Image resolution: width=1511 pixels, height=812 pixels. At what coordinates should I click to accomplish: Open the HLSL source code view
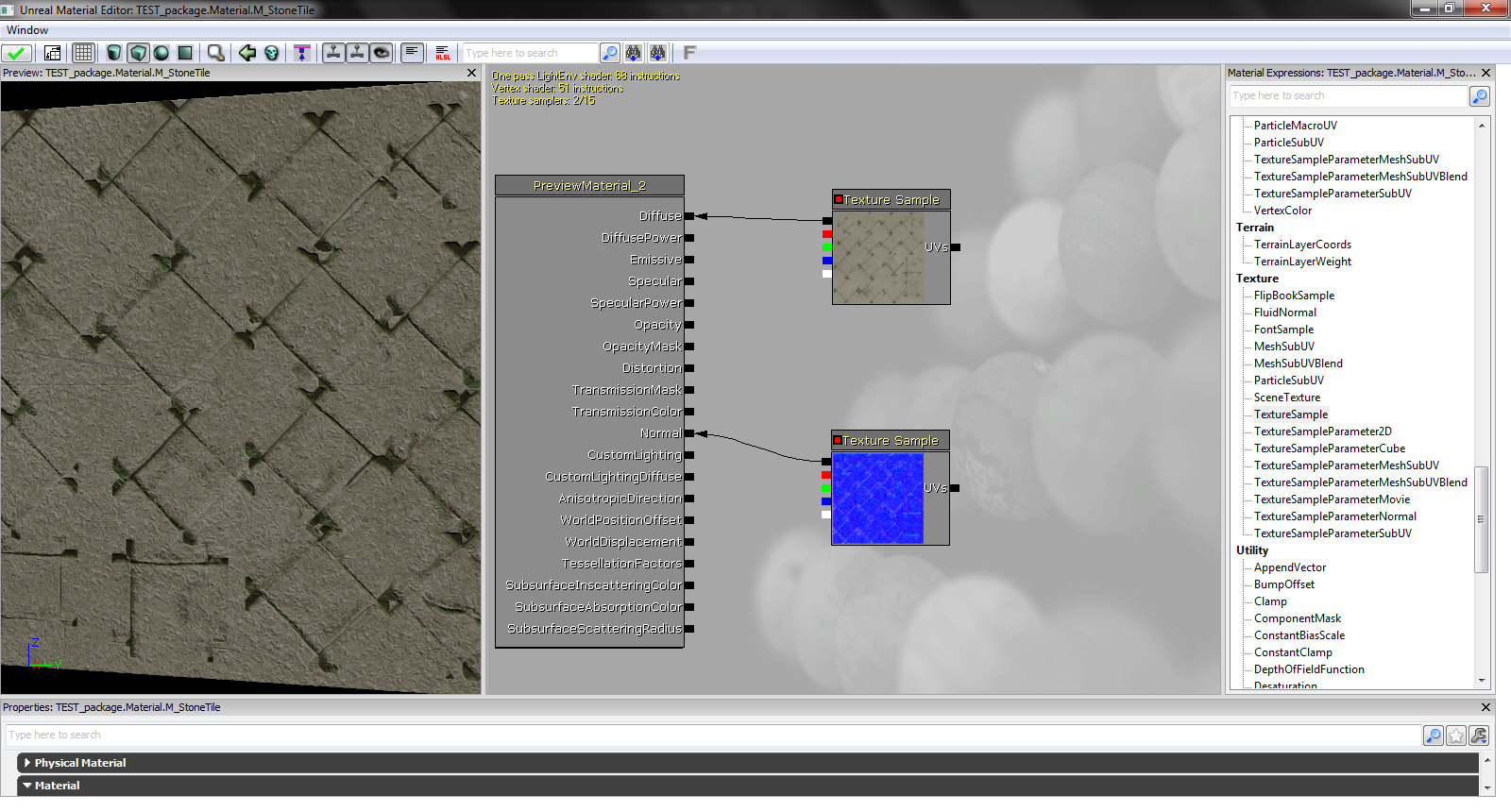pyautogui.click(x=443, y=53)
